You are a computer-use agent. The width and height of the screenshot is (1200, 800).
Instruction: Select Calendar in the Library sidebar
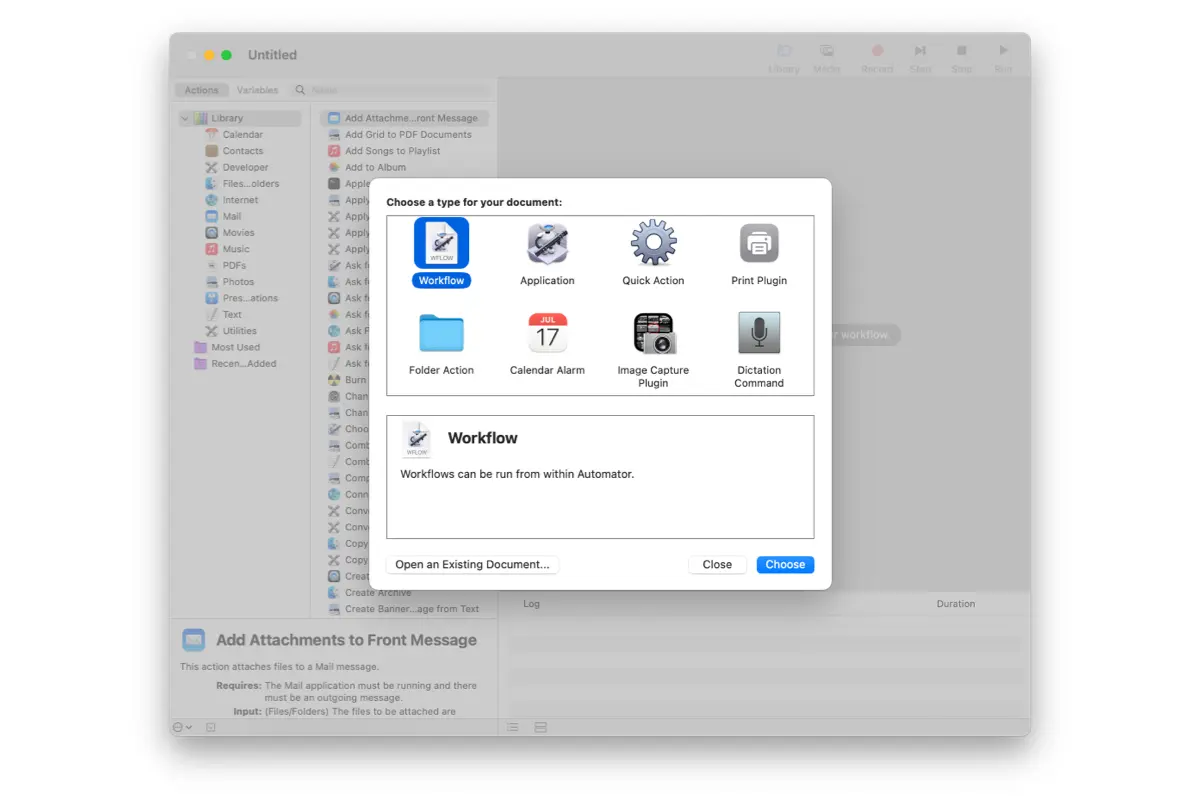pos(242,134)
